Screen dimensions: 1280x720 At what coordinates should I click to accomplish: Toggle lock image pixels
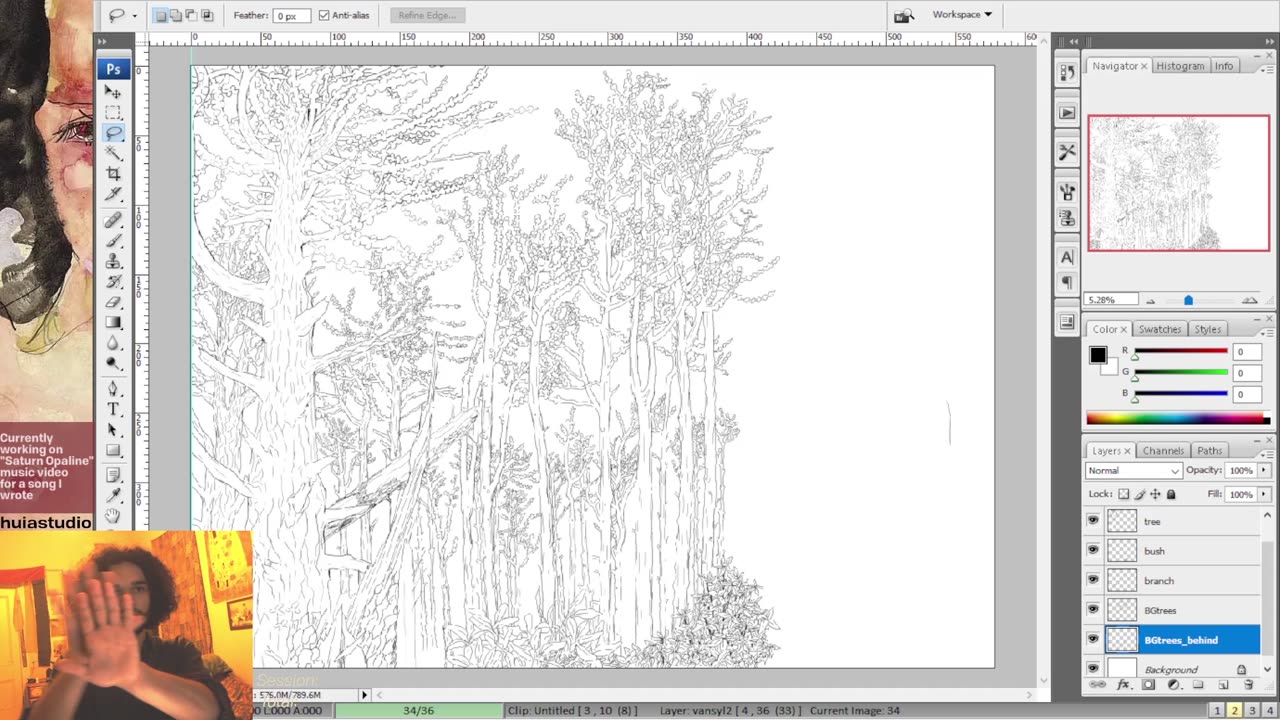(x=1140, y=494)
